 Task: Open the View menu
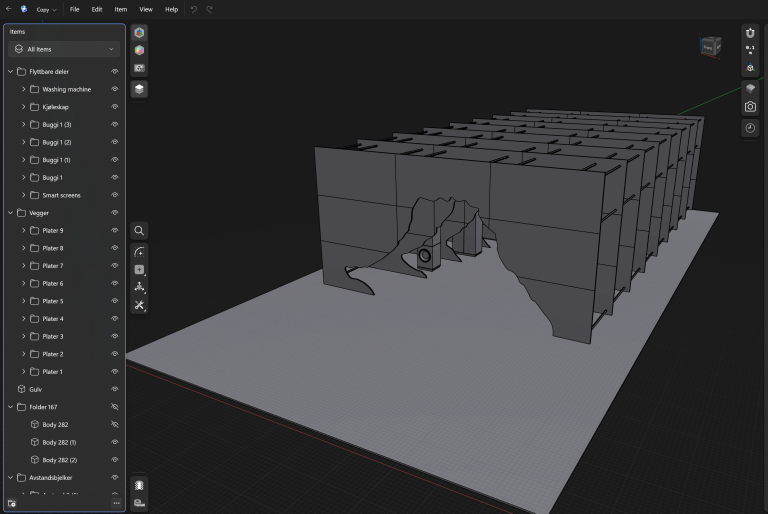point(146,9)
